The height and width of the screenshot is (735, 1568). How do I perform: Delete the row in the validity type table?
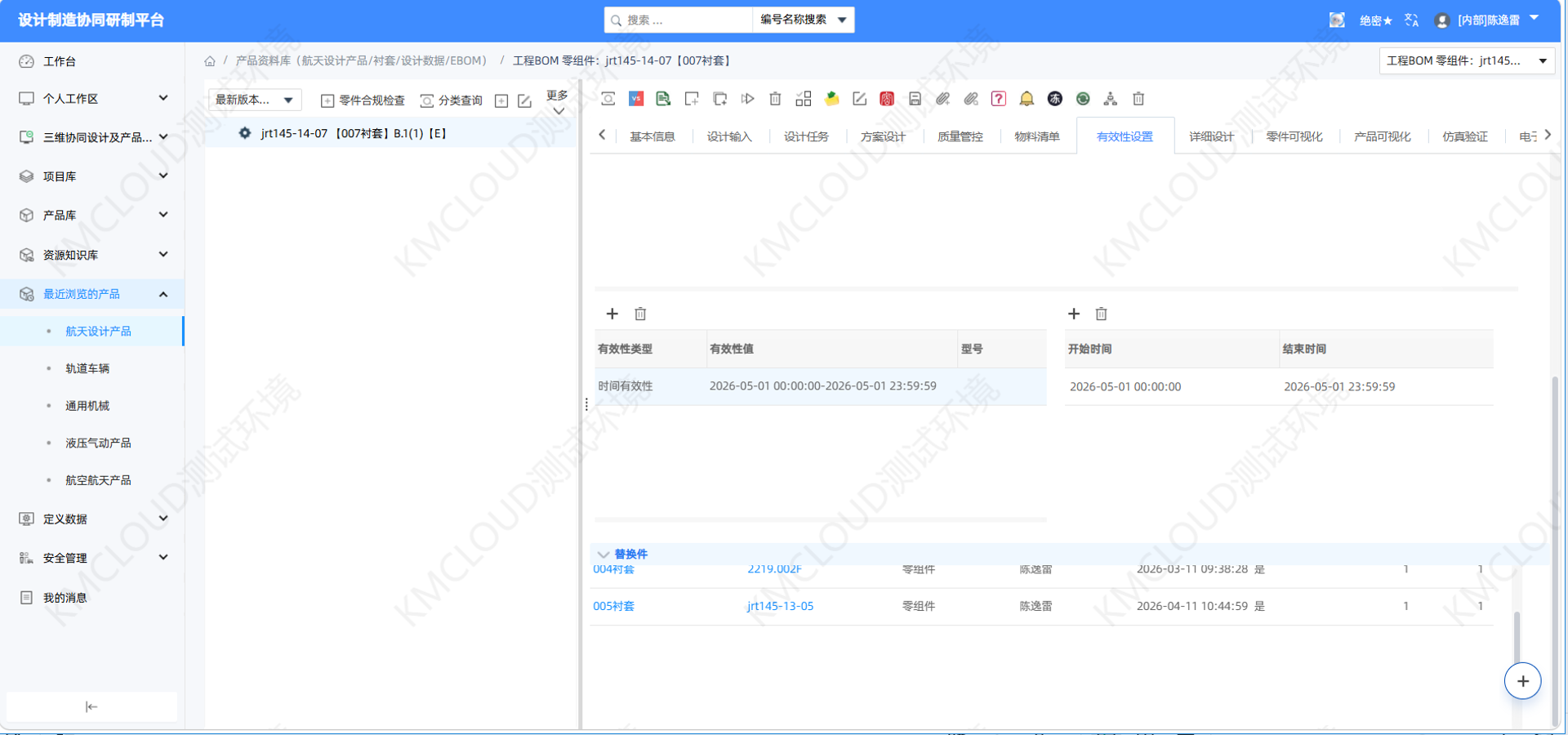tap(640, 314)
